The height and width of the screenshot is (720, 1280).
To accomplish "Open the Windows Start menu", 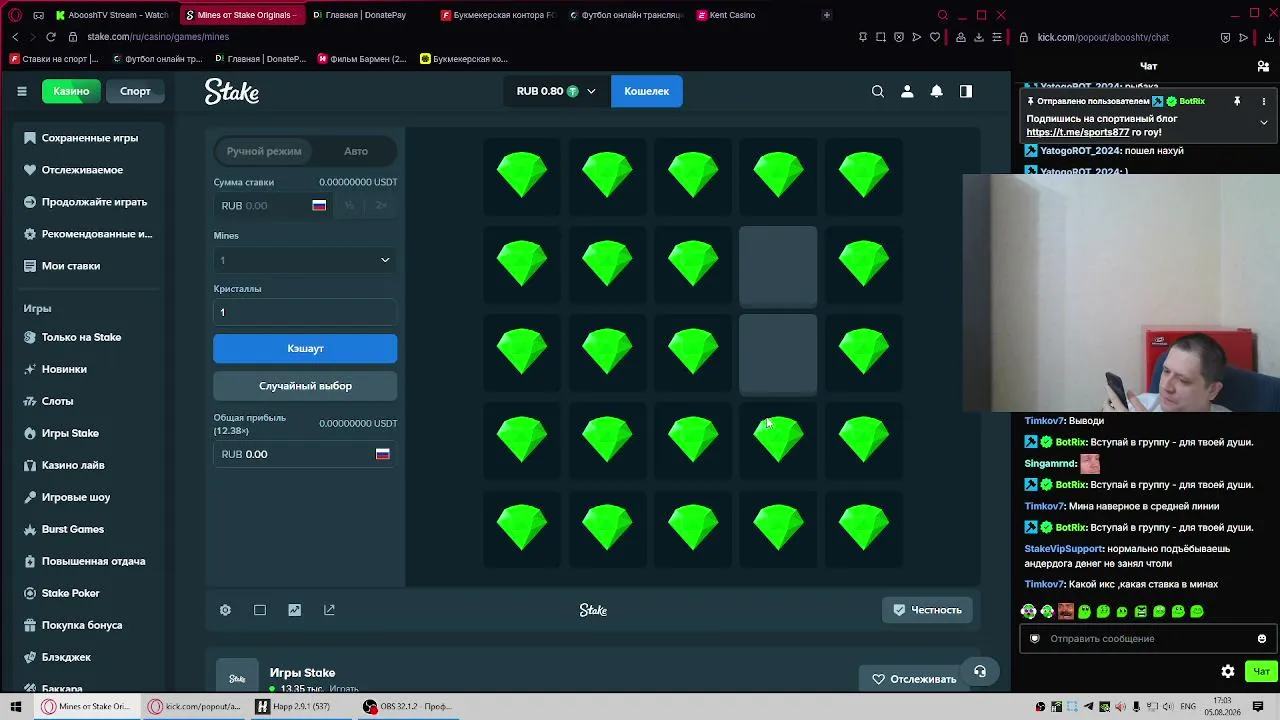I will coord(16,707).
